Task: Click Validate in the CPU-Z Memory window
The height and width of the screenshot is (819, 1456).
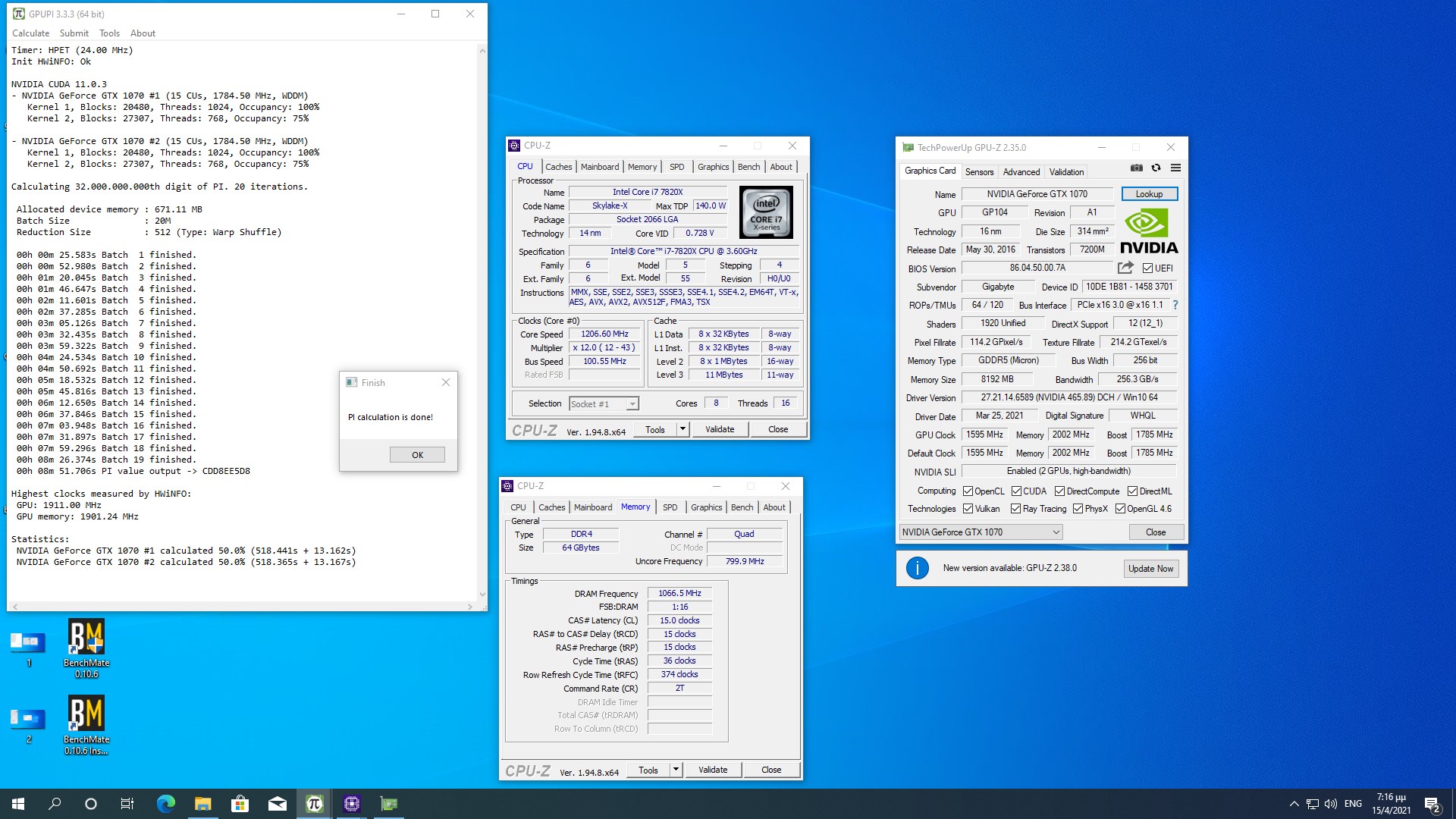Action: (x=713, y=770)
